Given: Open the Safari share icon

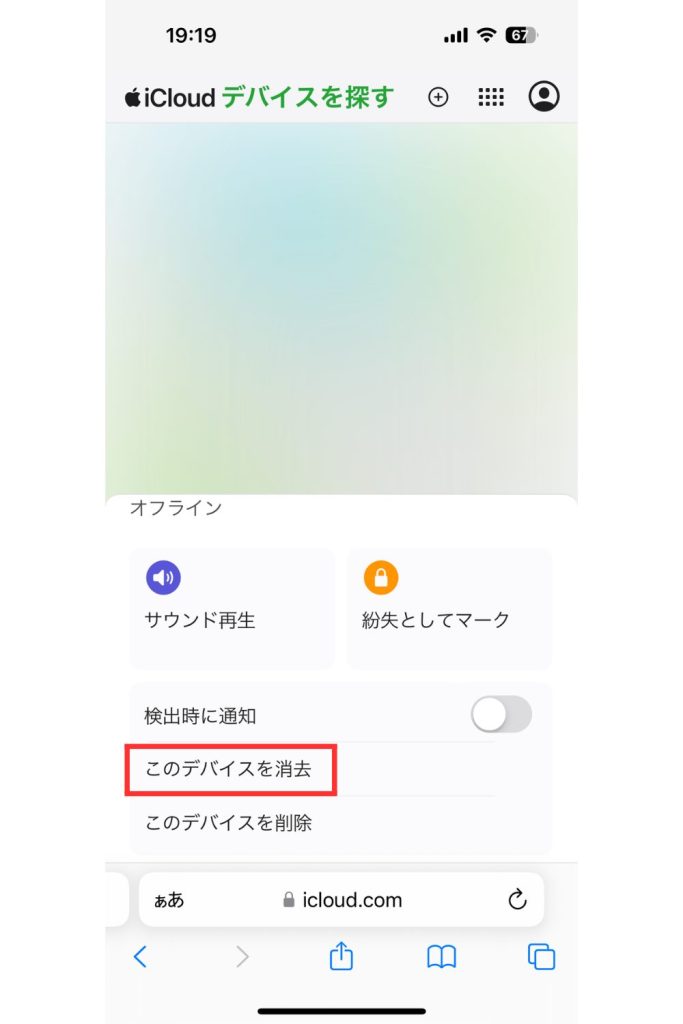Looking at the screenshot, I should pyautogui.click(x=341, y=956).
